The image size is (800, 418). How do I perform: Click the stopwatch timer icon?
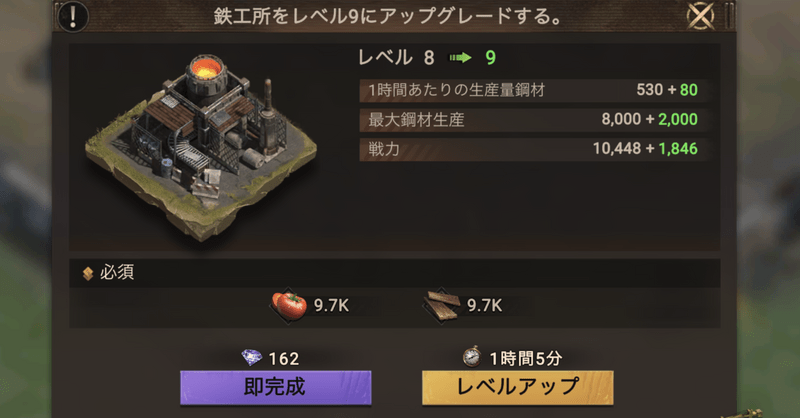point(472,357)
